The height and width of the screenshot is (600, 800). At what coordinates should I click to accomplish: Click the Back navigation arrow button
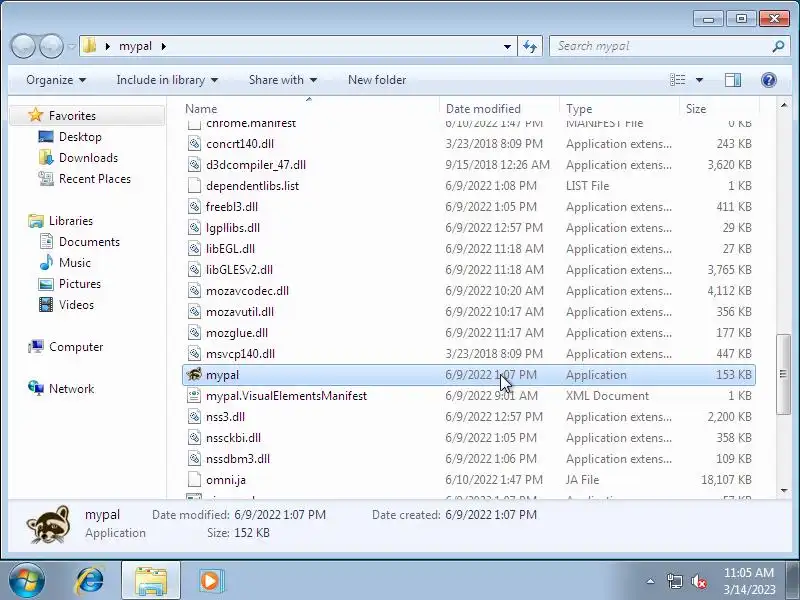(22, 46)
